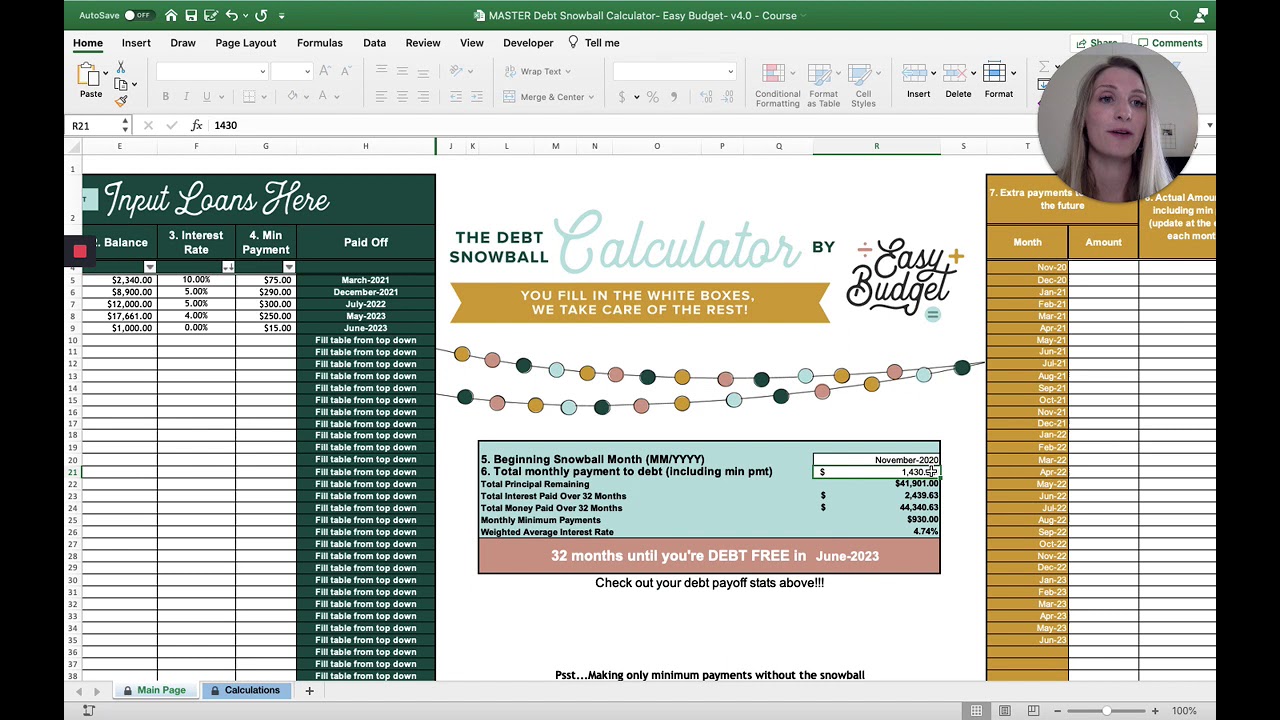Cut the selection with the scissors icon

coord(120,67)
